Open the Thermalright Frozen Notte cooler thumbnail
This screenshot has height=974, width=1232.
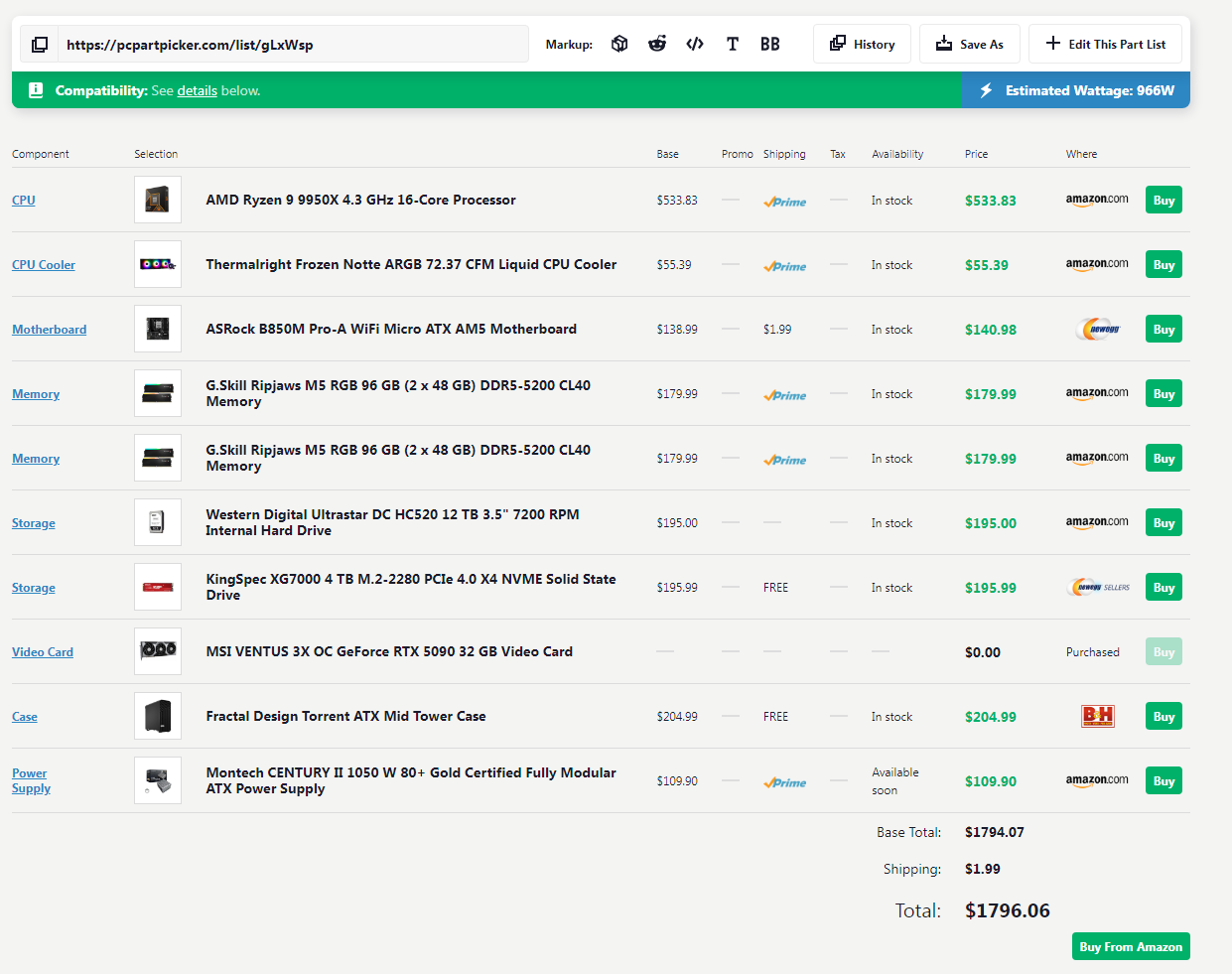pos(158,264)
